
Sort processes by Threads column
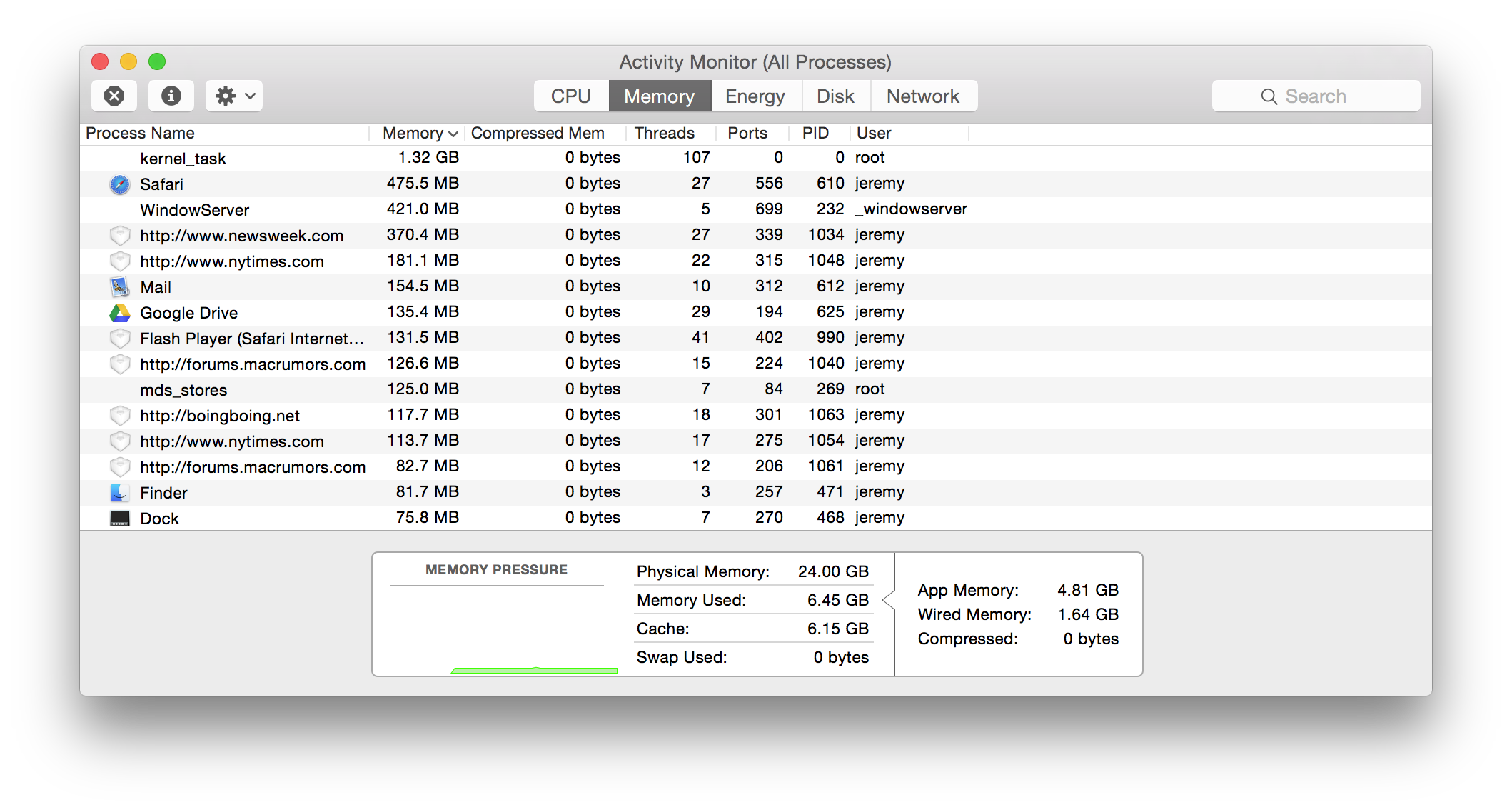coord(664,134)
